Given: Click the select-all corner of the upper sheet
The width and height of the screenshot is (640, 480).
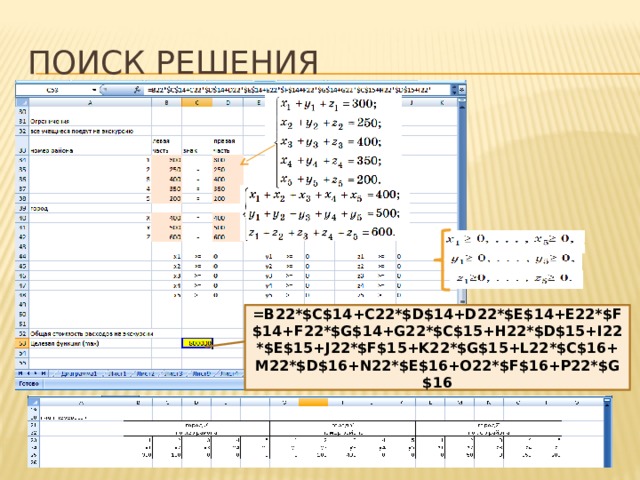Looking at the screenshot, I should coord(22,103).
